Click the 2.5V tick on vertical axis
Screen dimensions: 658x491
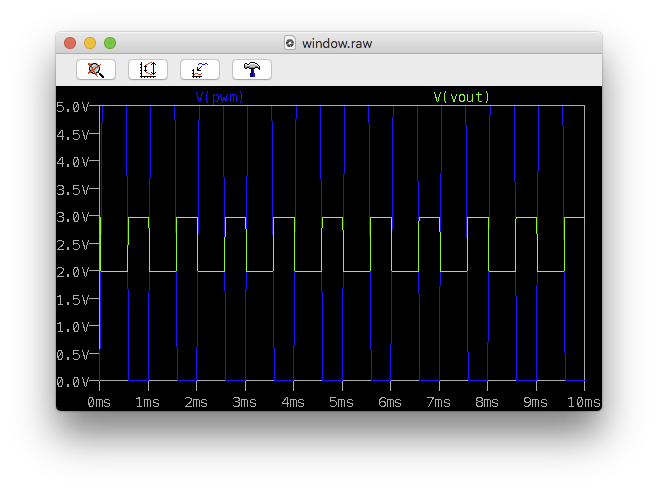click(76, 244)
